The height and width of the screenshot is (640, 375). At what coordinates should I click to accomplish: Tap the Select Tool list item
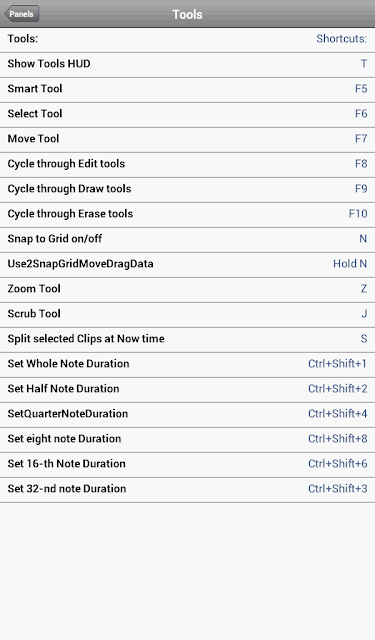pyautogui.click(x=187, y=115)
